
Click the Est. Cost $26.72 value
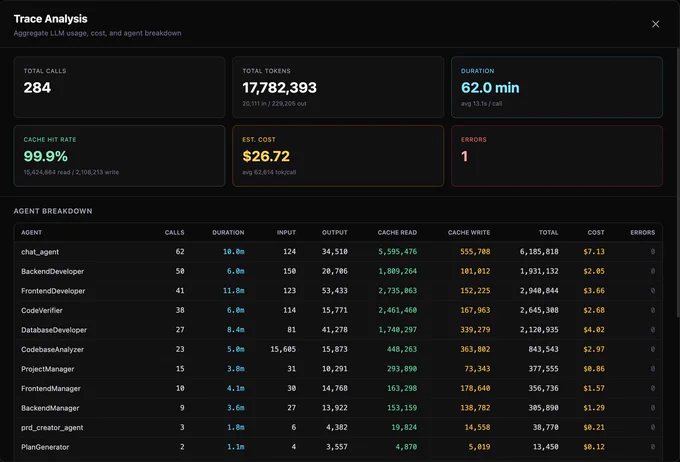coord(266,156)
